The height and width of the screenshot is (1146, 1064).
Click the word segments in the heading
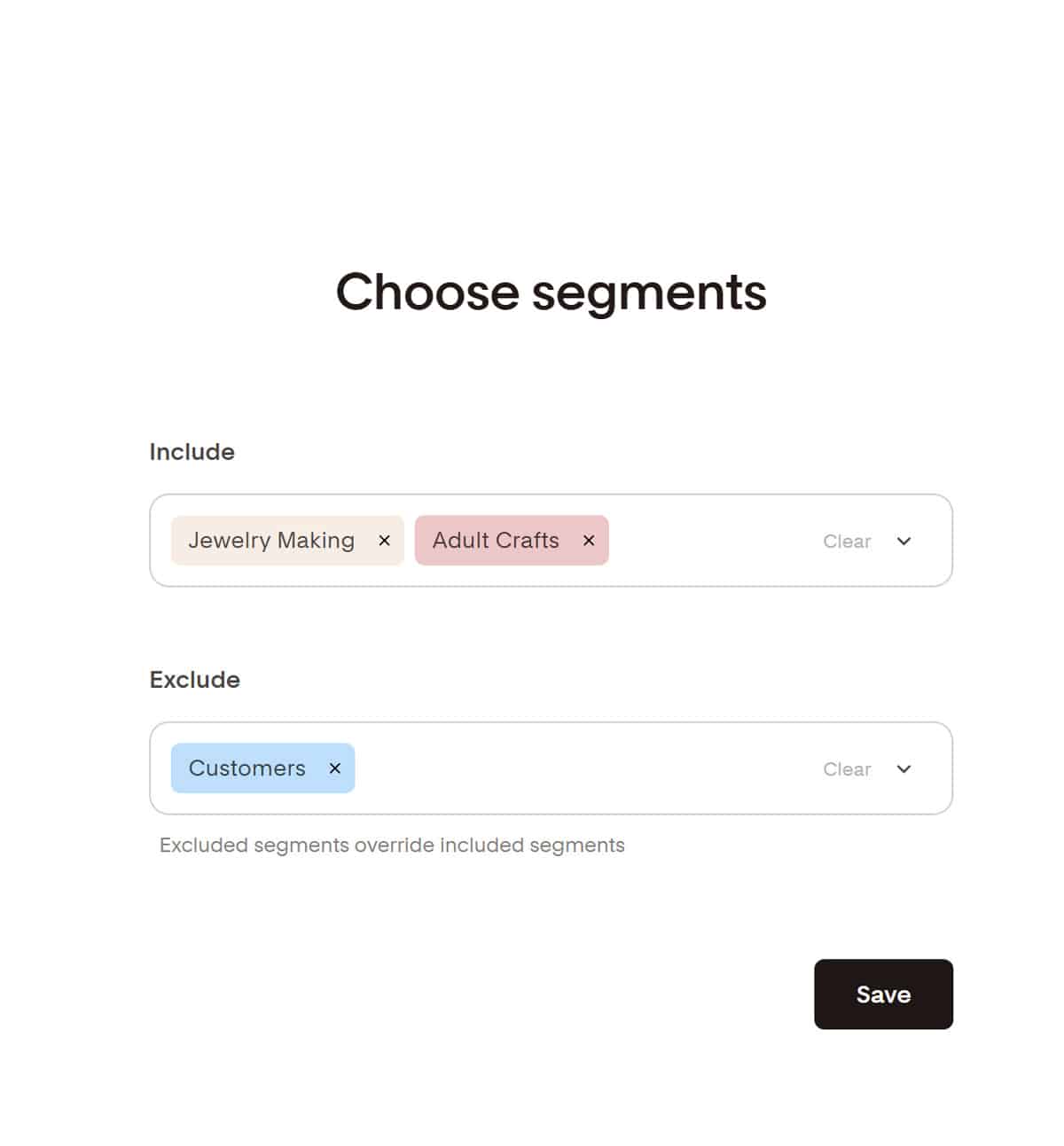point(649,292)
